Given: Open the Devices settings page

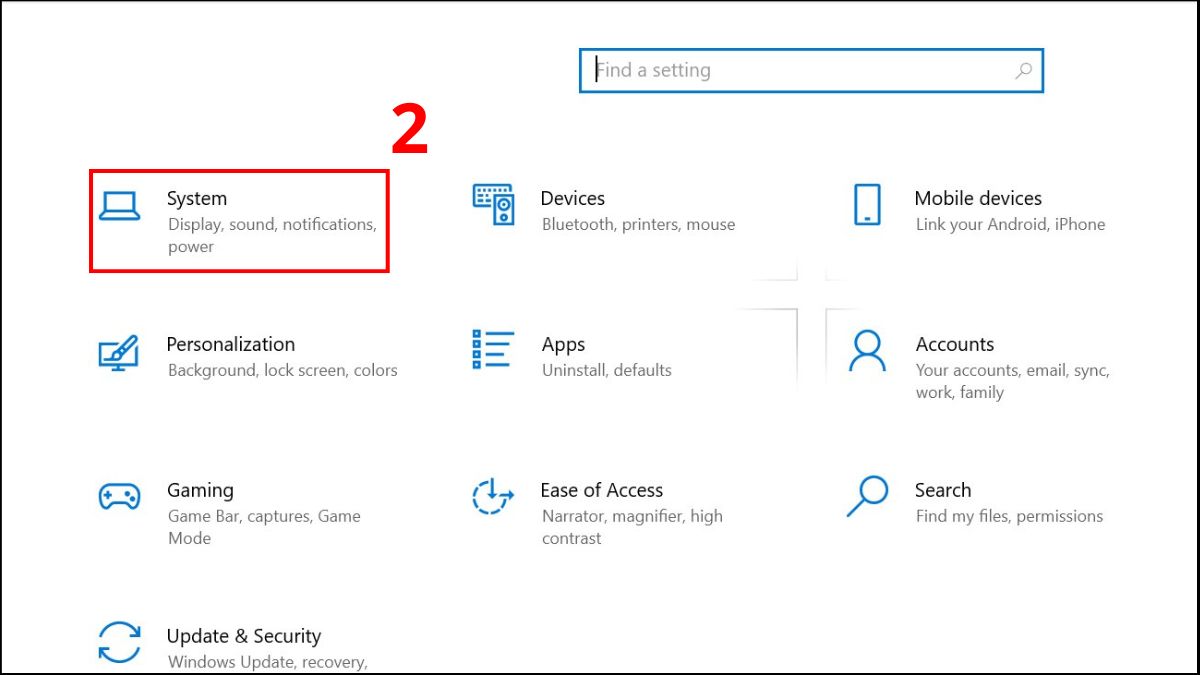Looking at the screenshot, I should [x=572, y=198].
